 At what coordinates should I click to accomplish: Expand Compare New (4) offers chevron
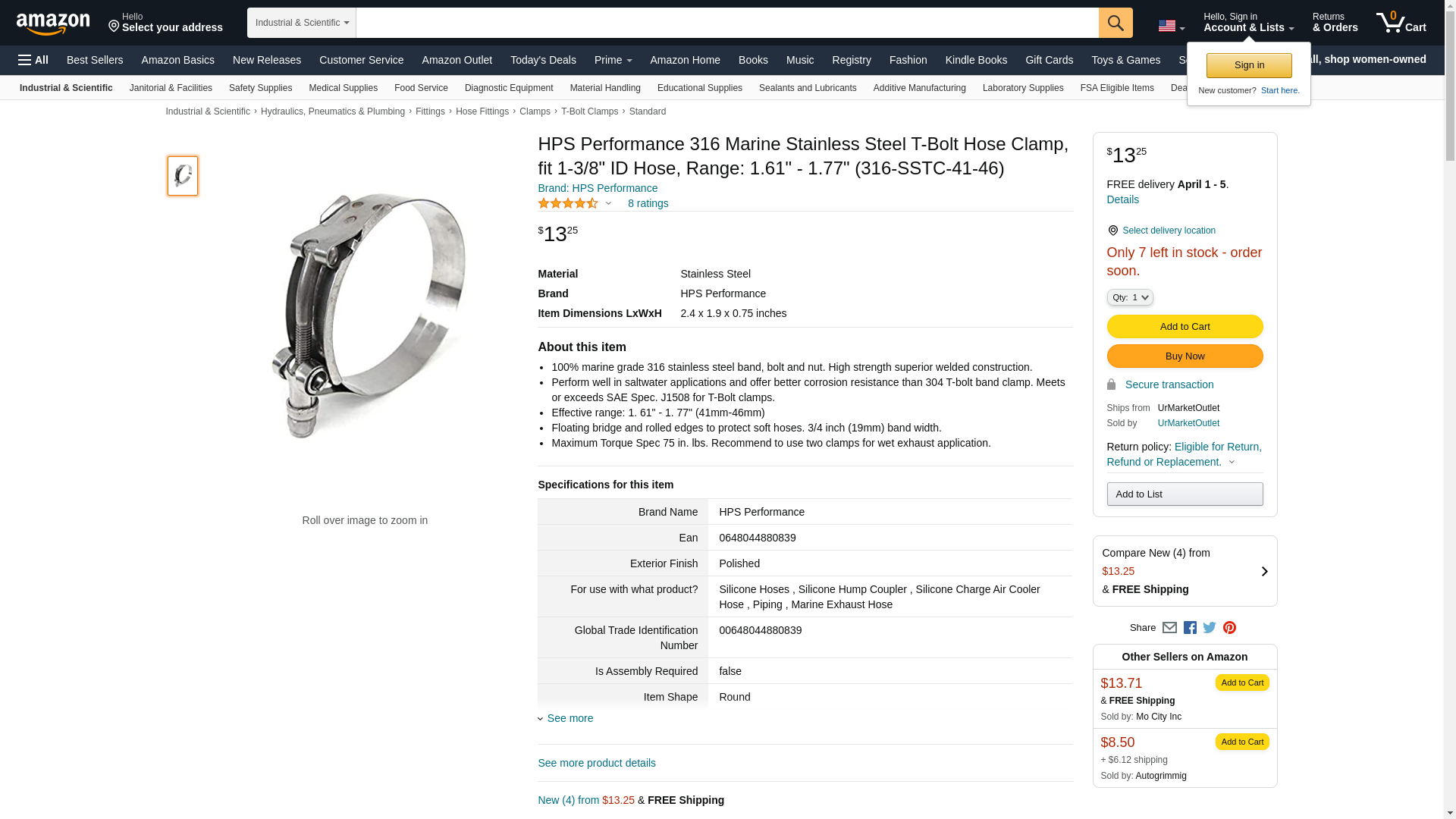(1264, 571)
